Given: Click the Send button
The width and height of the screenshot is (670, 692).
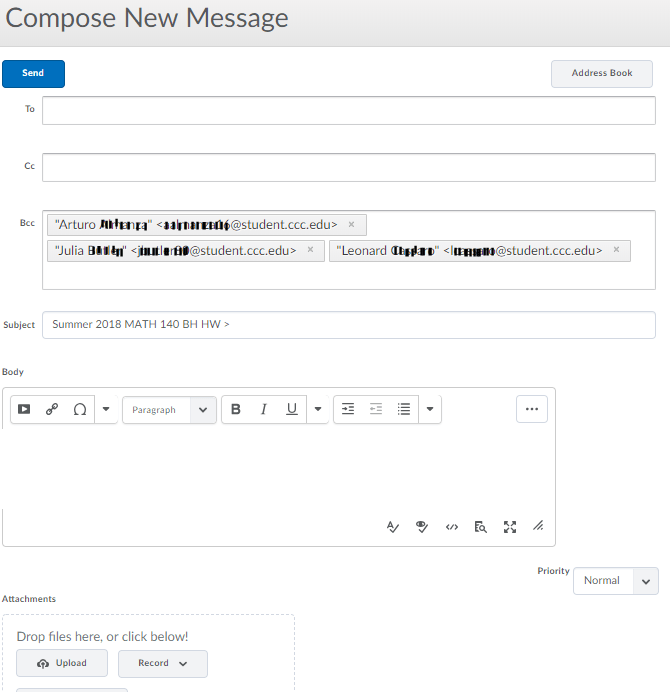Looking at the screenshot, I should click(x=34, y=74).
